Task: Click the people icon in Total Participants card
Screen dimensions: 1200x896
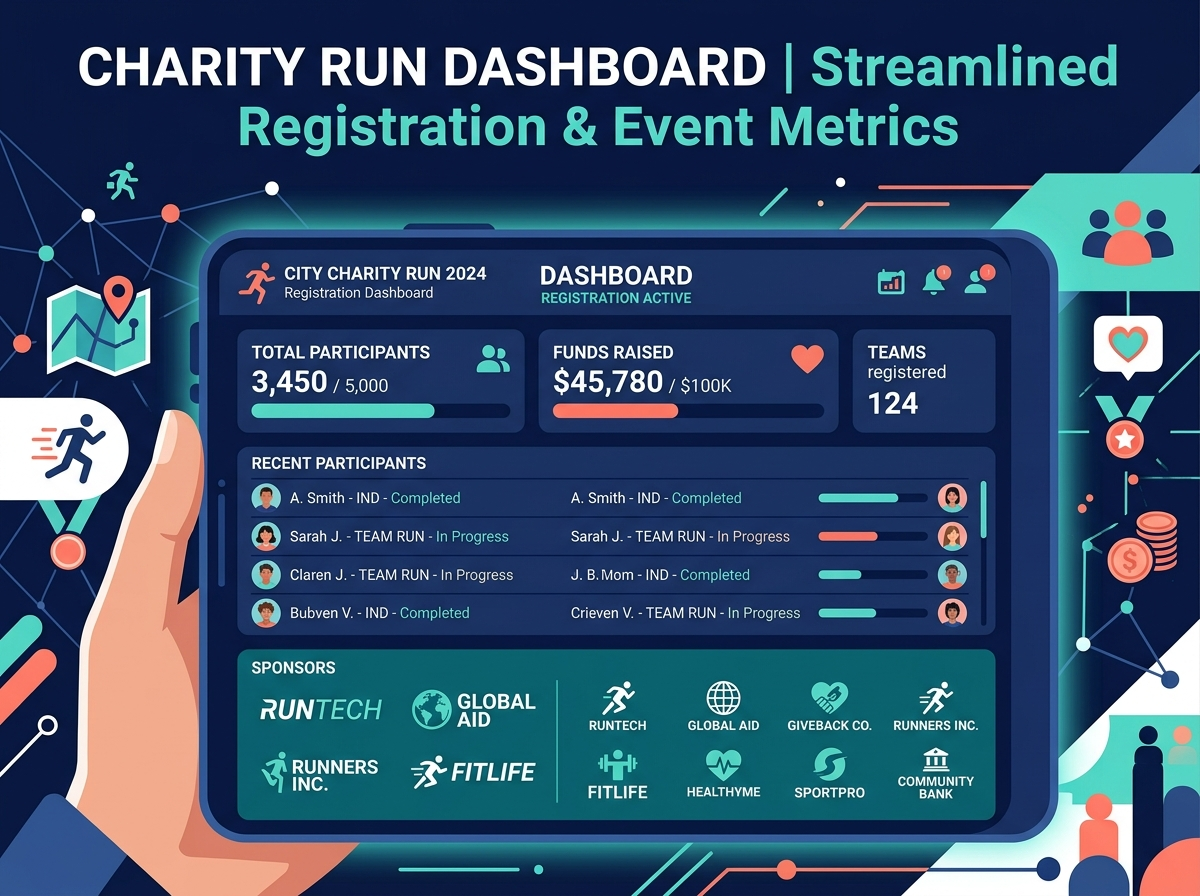Action: (x=493, y=358)
